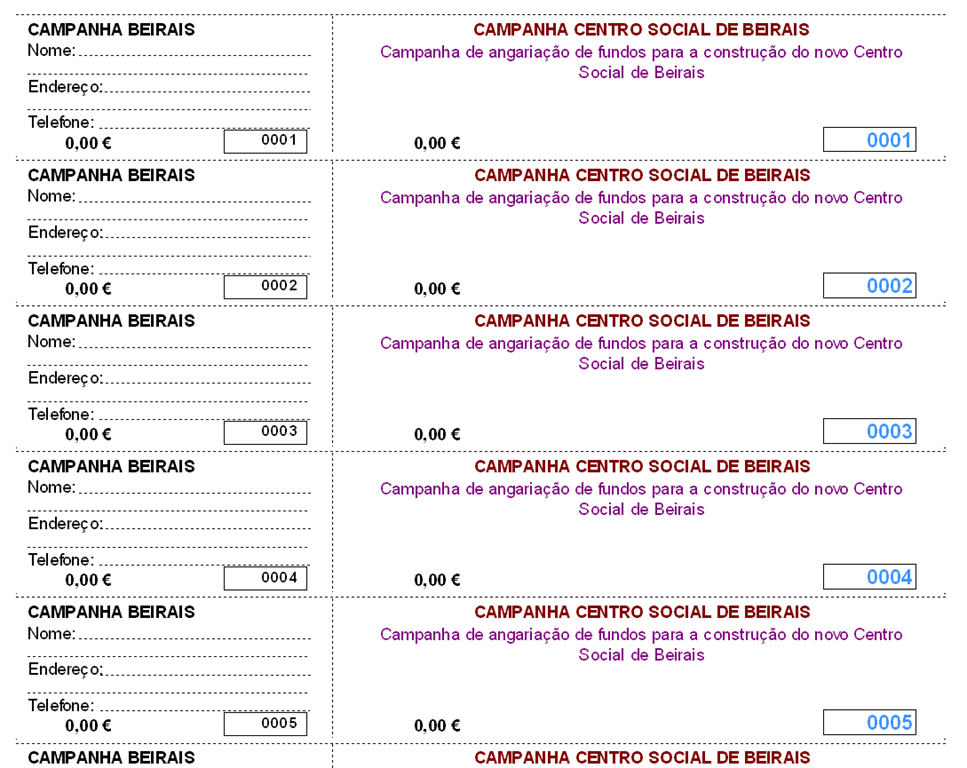Viewport: 967px width, 768px height.
Task: Click the blue ticket number box 0004
Action: click(x=869, y=577)
